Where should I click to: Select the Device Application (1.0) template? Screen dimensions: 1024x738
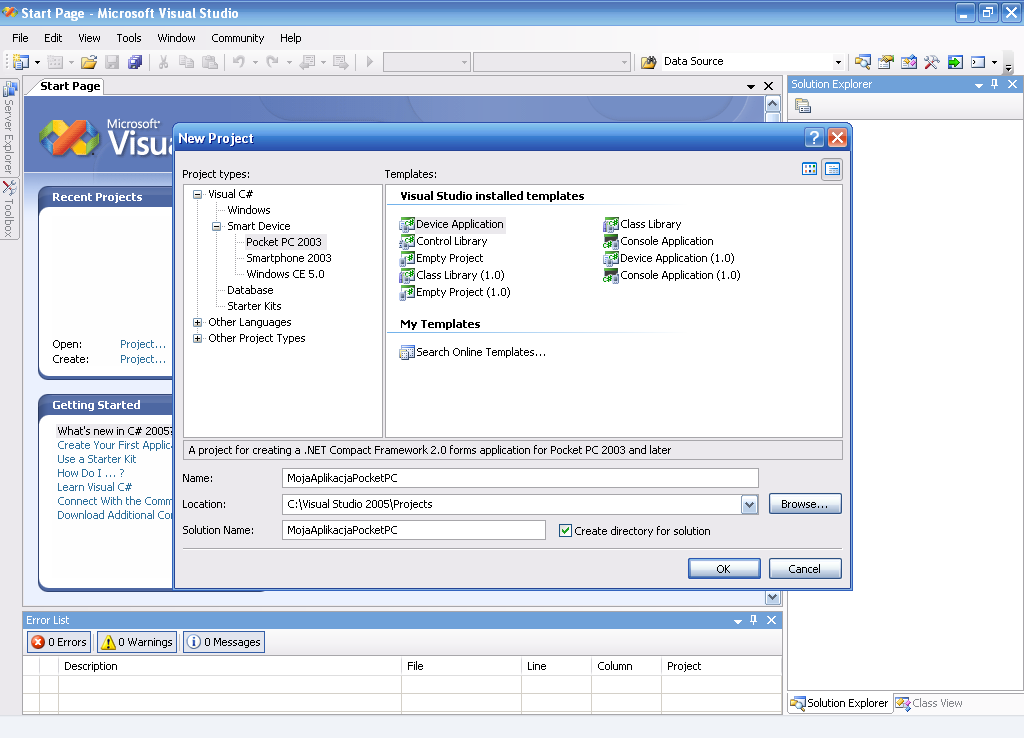(669, 259)
